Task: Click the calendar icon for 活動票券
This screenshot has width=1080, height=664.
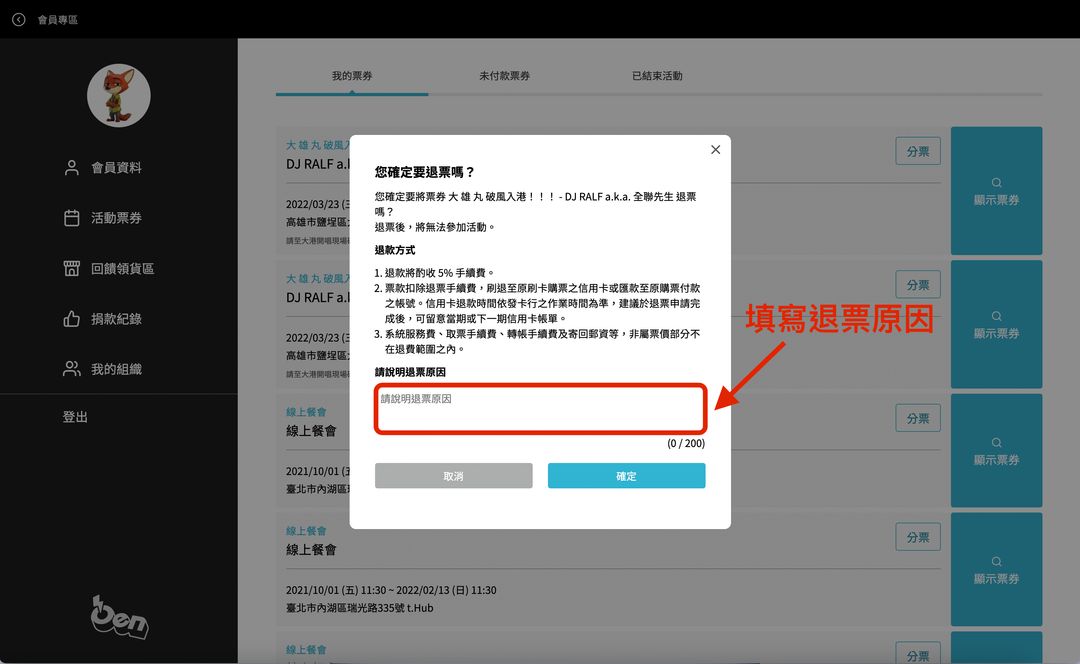Action: [71, 218]
